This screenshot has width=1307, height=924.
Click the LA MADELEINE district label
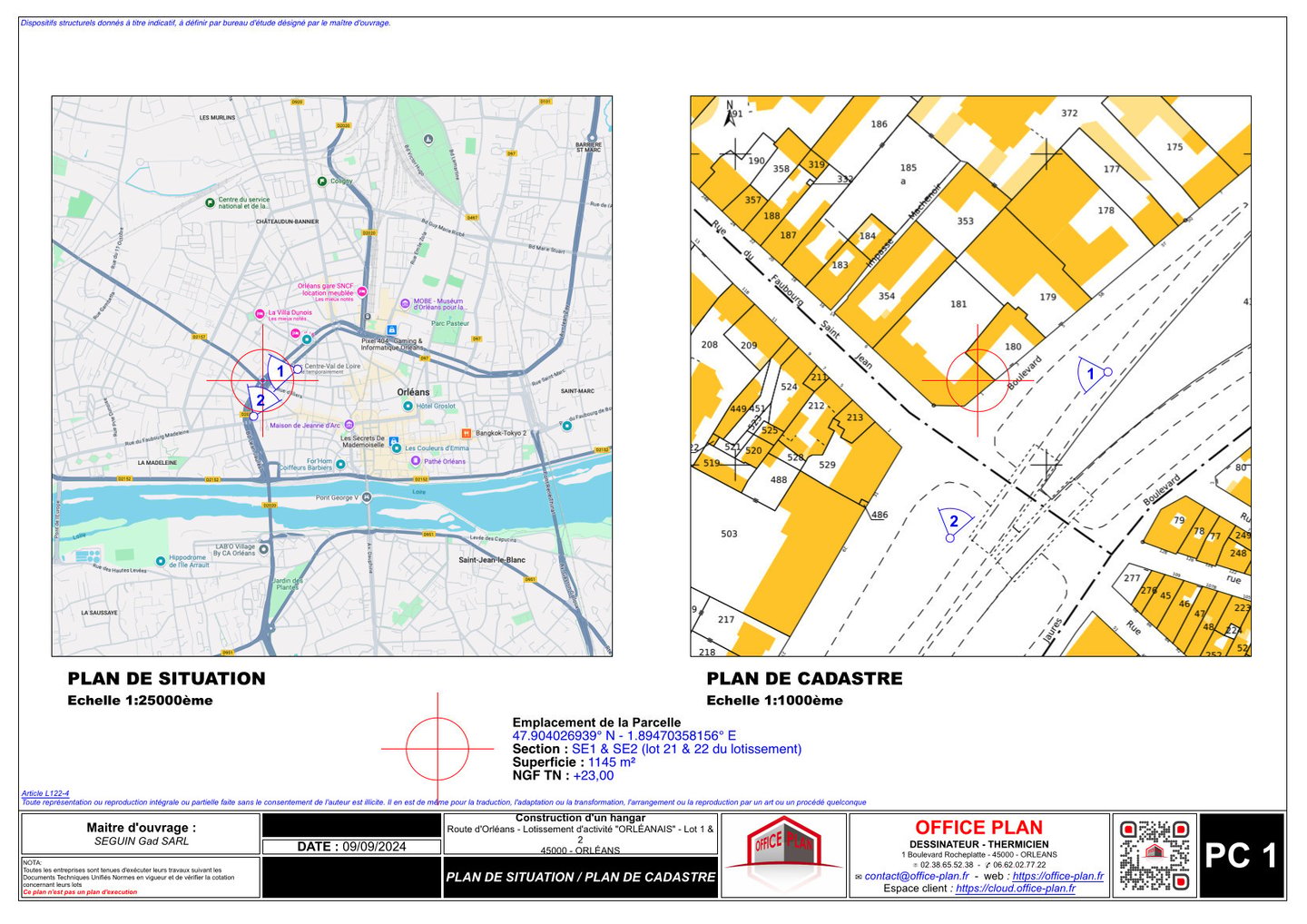157,463
